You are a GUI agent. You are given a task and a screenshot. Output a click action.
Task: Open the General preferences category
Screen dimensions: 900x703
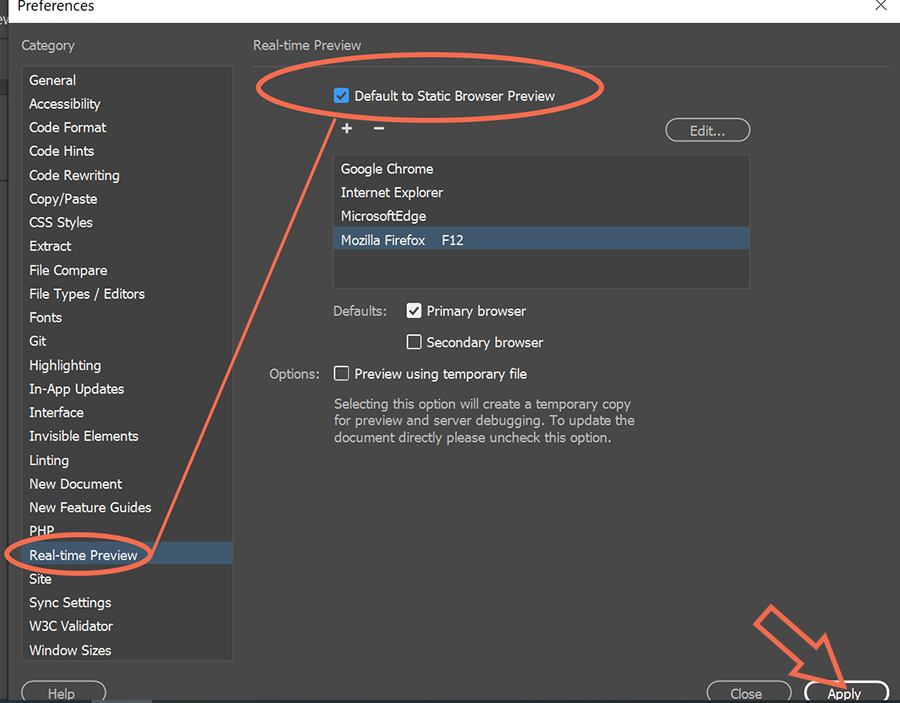click(52, 80)
